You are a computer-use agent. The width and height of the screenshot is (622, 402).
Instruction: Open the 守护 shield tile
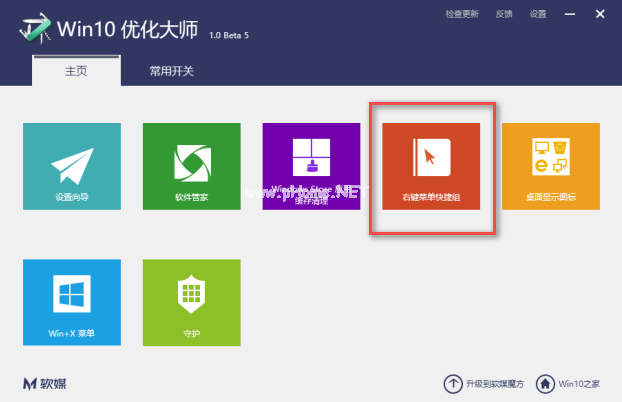pyautogui.click(x=192, y=302)
